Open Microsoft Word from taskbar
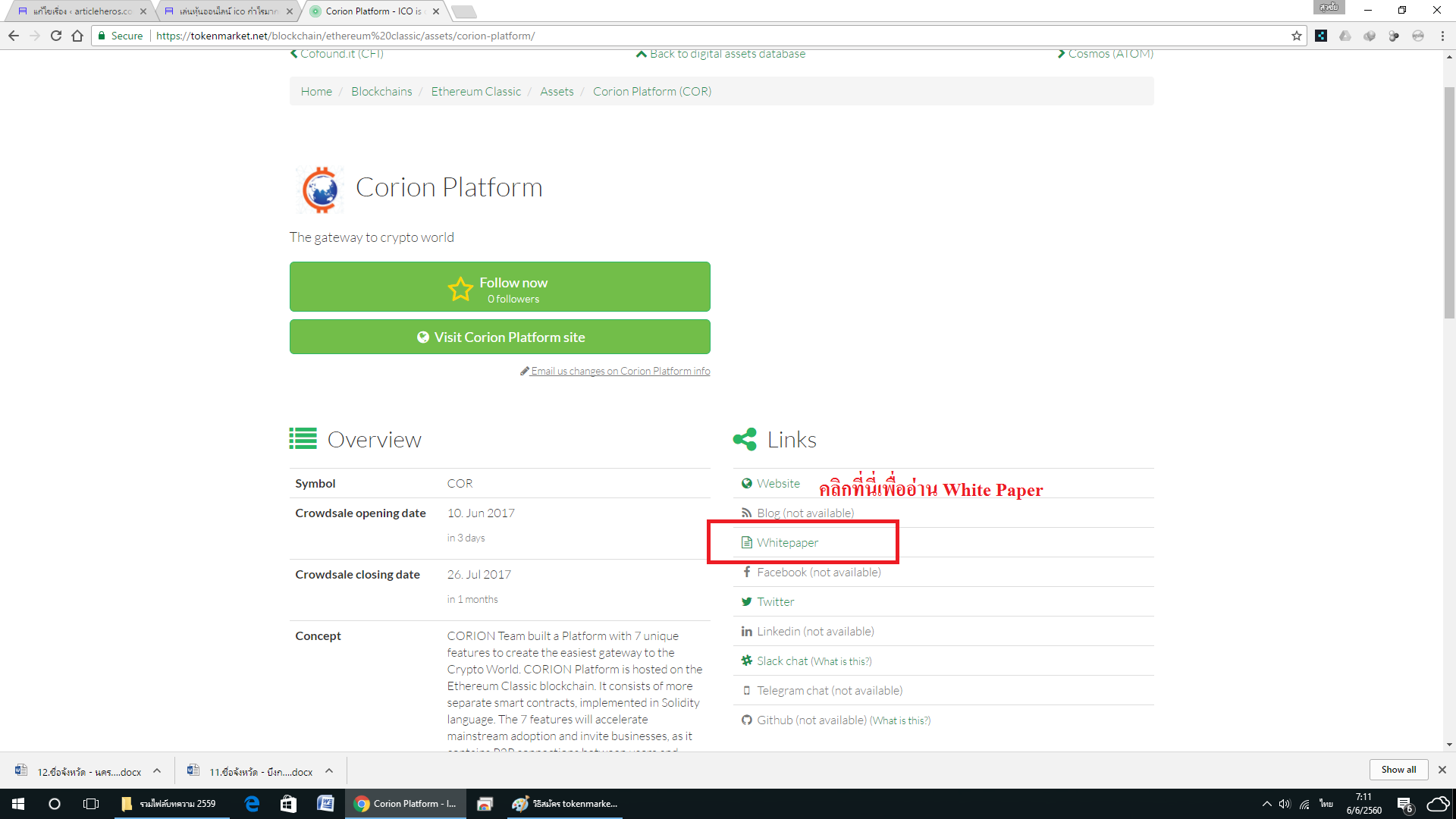Screen dimensions: 1456x819 325,804
